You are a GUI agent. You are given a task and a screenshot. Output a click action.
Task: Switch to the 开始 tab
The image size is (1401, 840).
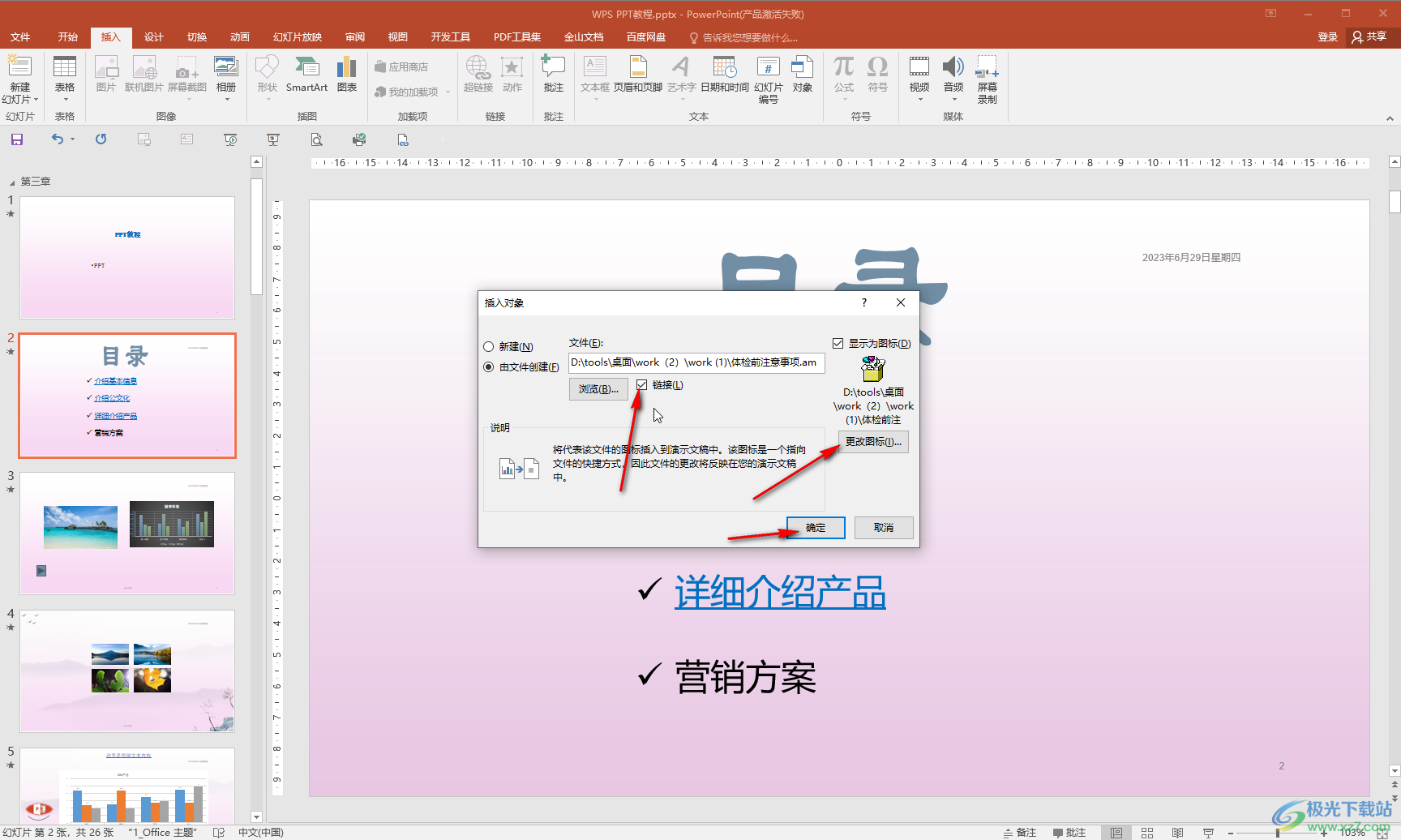[67, 37]
